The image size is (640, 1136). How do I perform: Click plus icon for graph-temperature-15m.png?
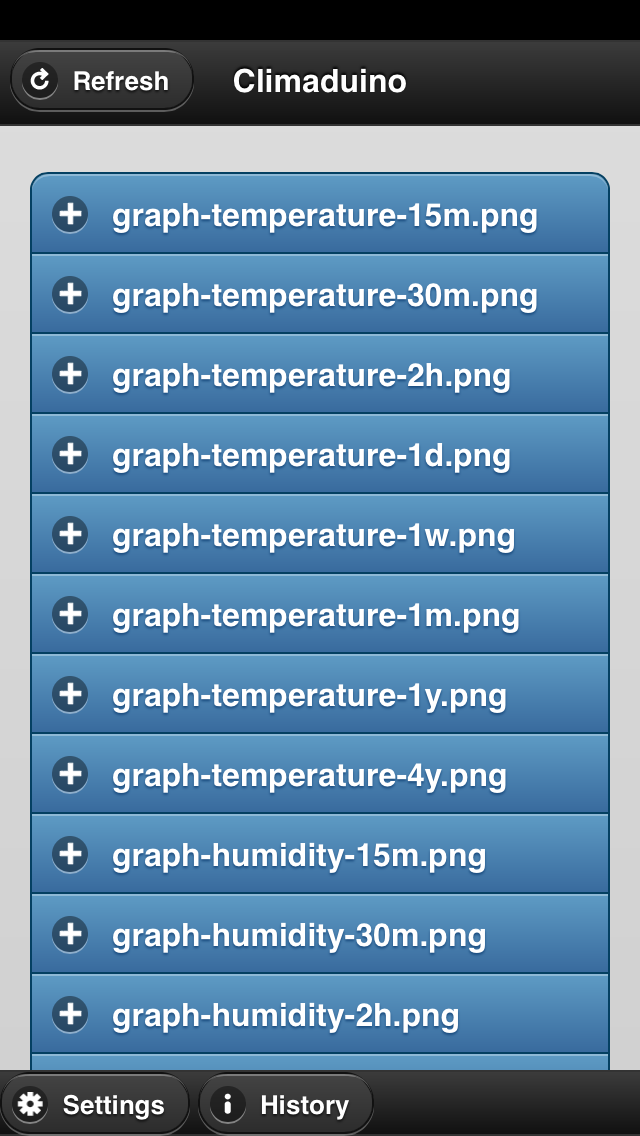[x=70, y=214]
